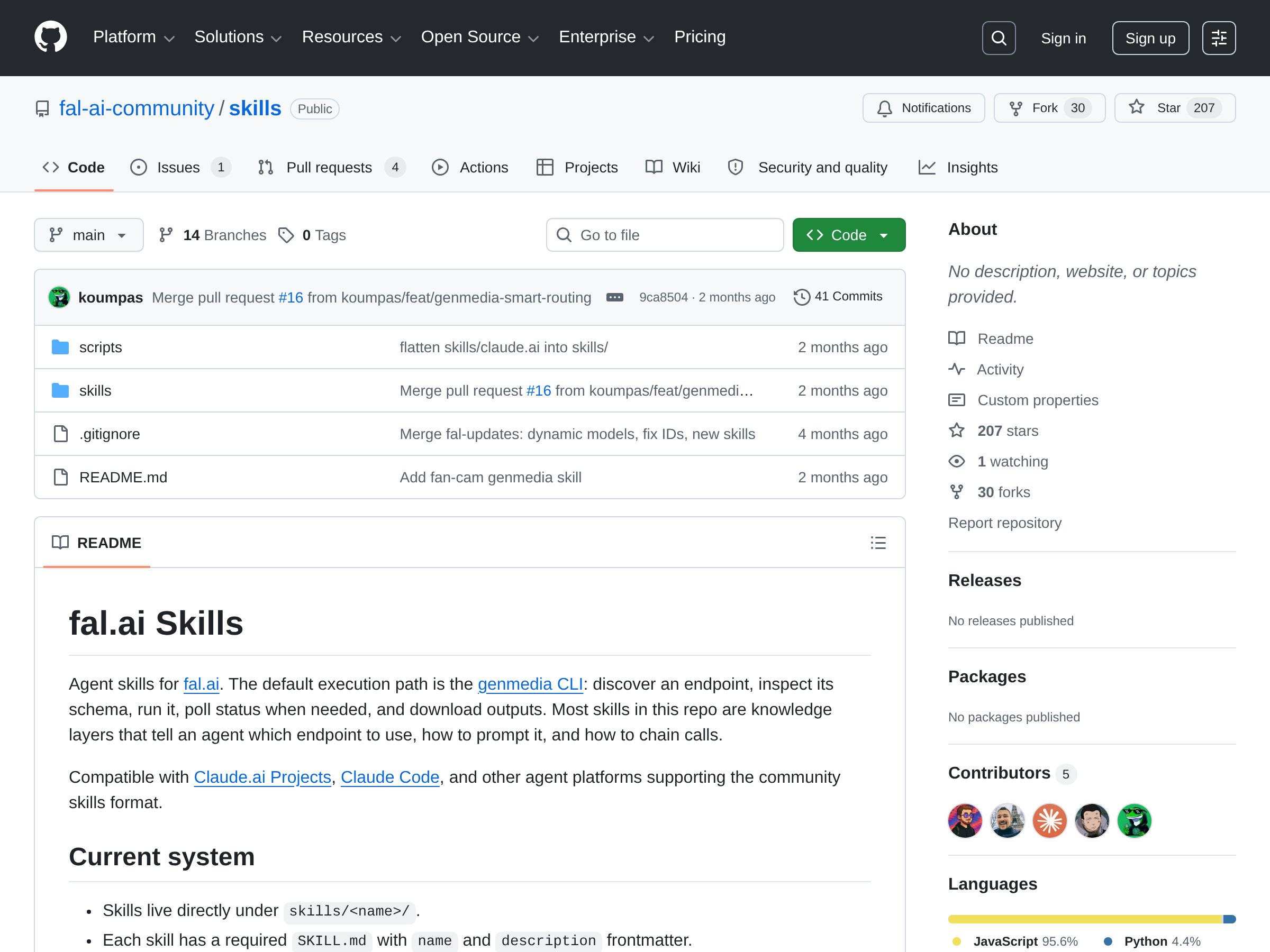
Task: Expand commit message ellipsis button
Action: pyautogui.click(x=614, y=297)
